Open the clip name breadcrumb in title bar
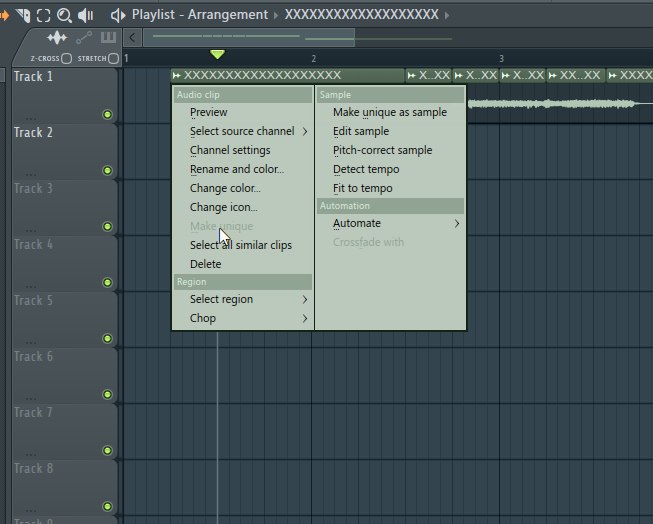 click(361, 15)
